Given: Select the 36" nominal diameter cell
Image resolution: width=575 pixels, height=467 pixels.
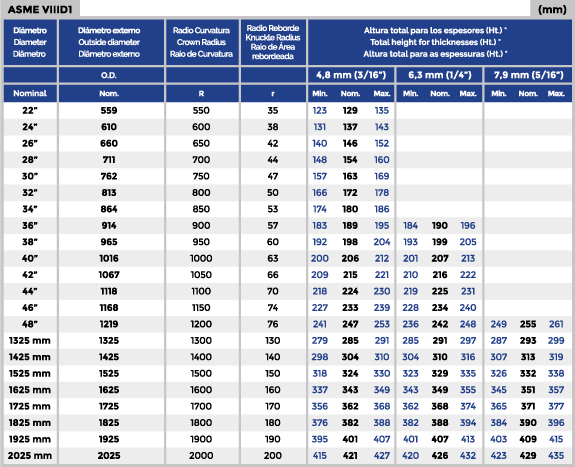Looking at the screenshot, I should point(30,225).
